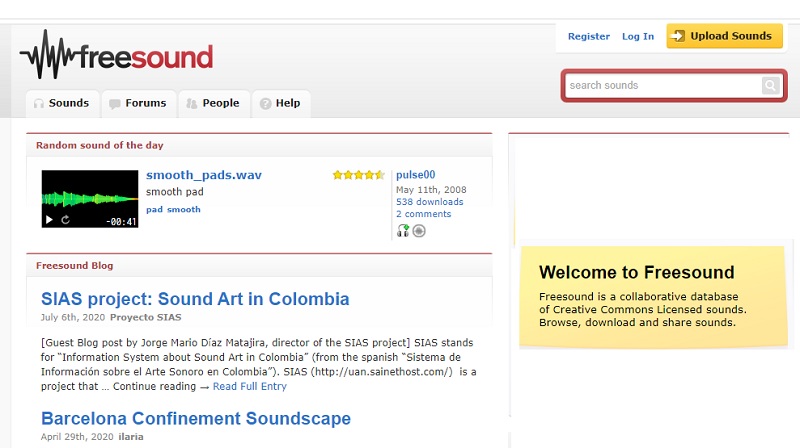This screenshot has width=800, height=448.
Task: Click the Freesound Blog heading
Action: (x=74, y=266)
